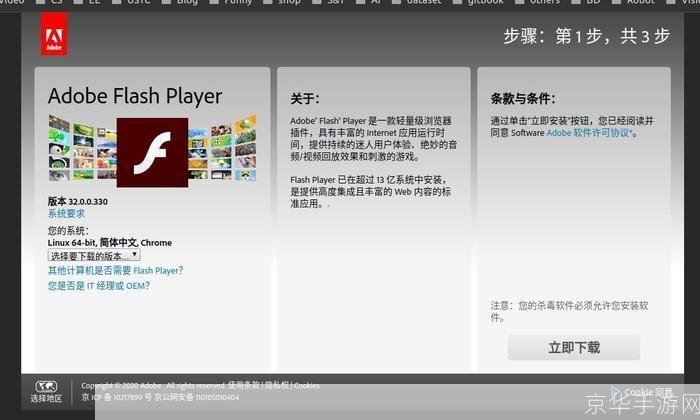Click the '步骤: 第 1 步, 共 3 步' text
Viewport: 700px width, 420px height.
tap(587, 36)
